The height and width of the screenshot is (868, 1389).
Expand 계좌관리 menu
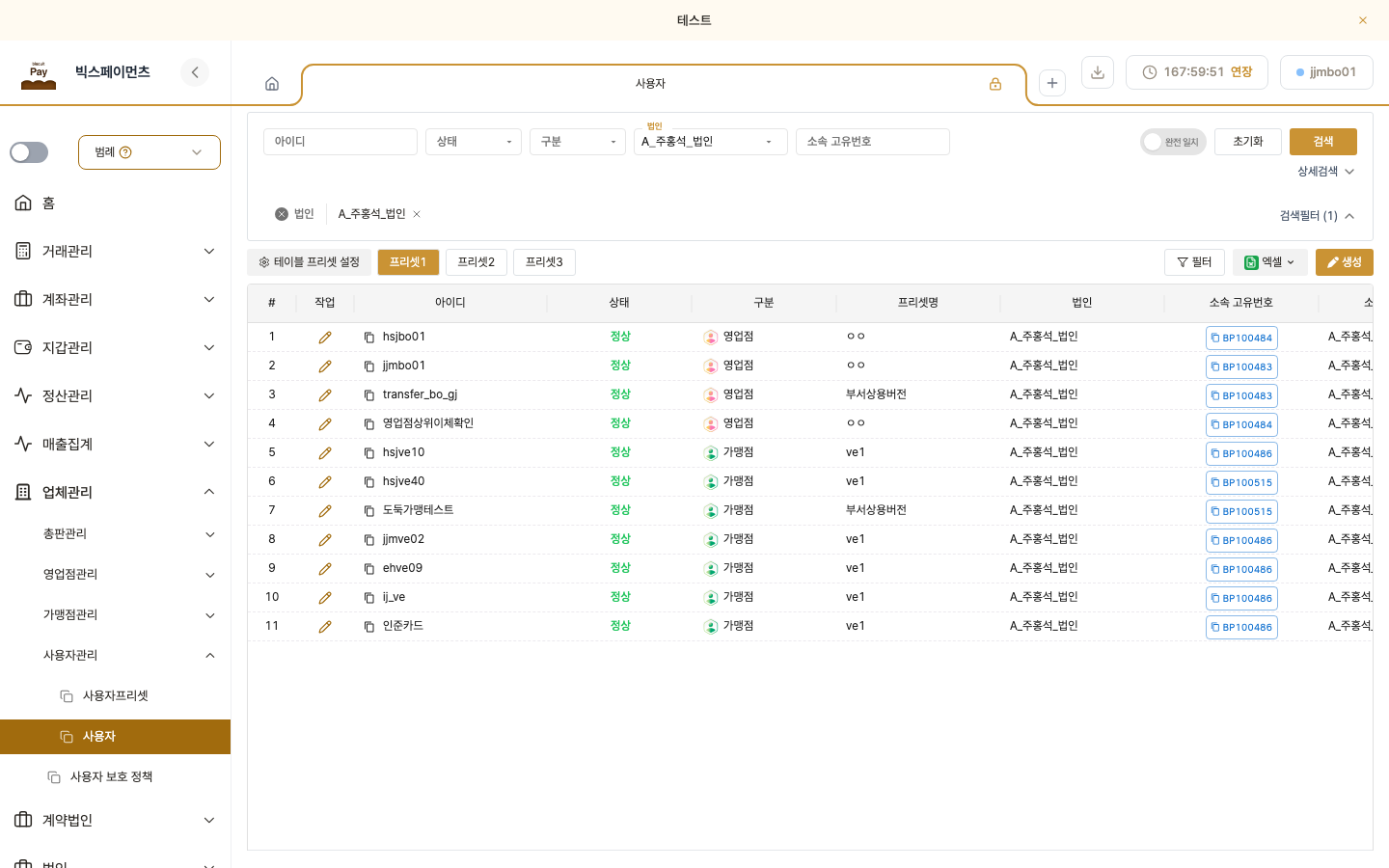click(116, 299)
